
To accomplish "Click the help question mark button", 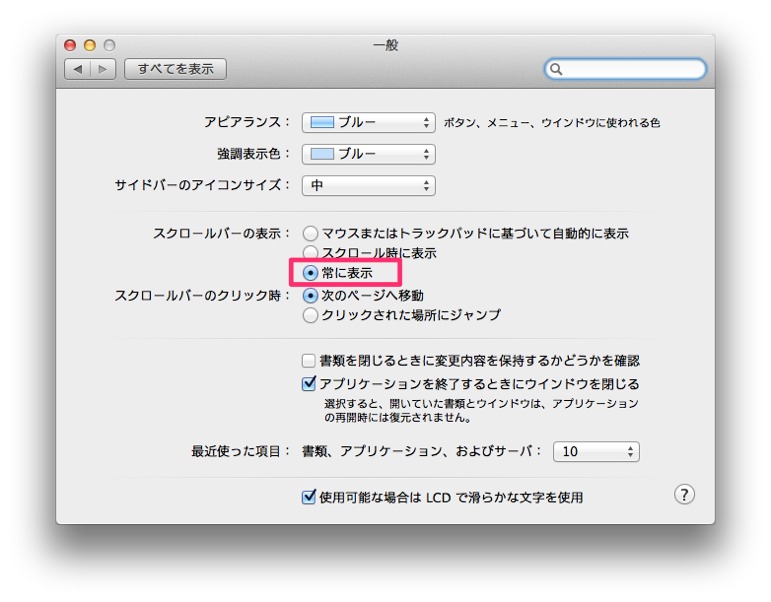I will point(684,495).
